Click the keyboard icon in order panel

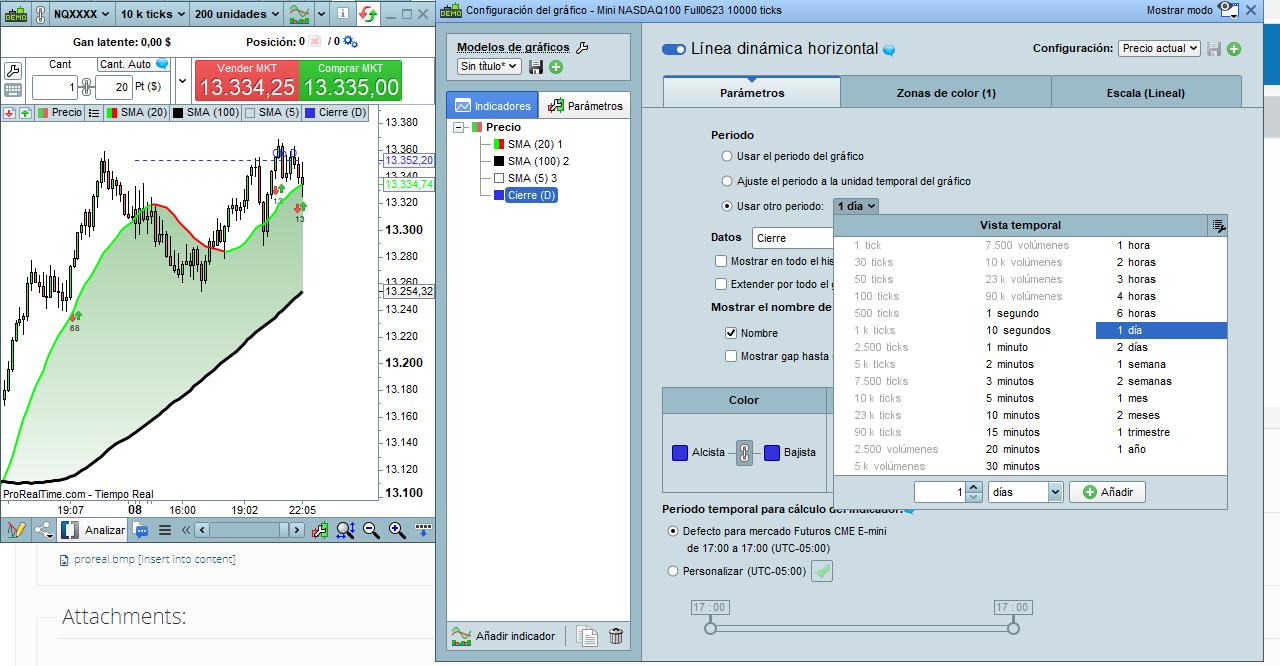coord(13,90)
